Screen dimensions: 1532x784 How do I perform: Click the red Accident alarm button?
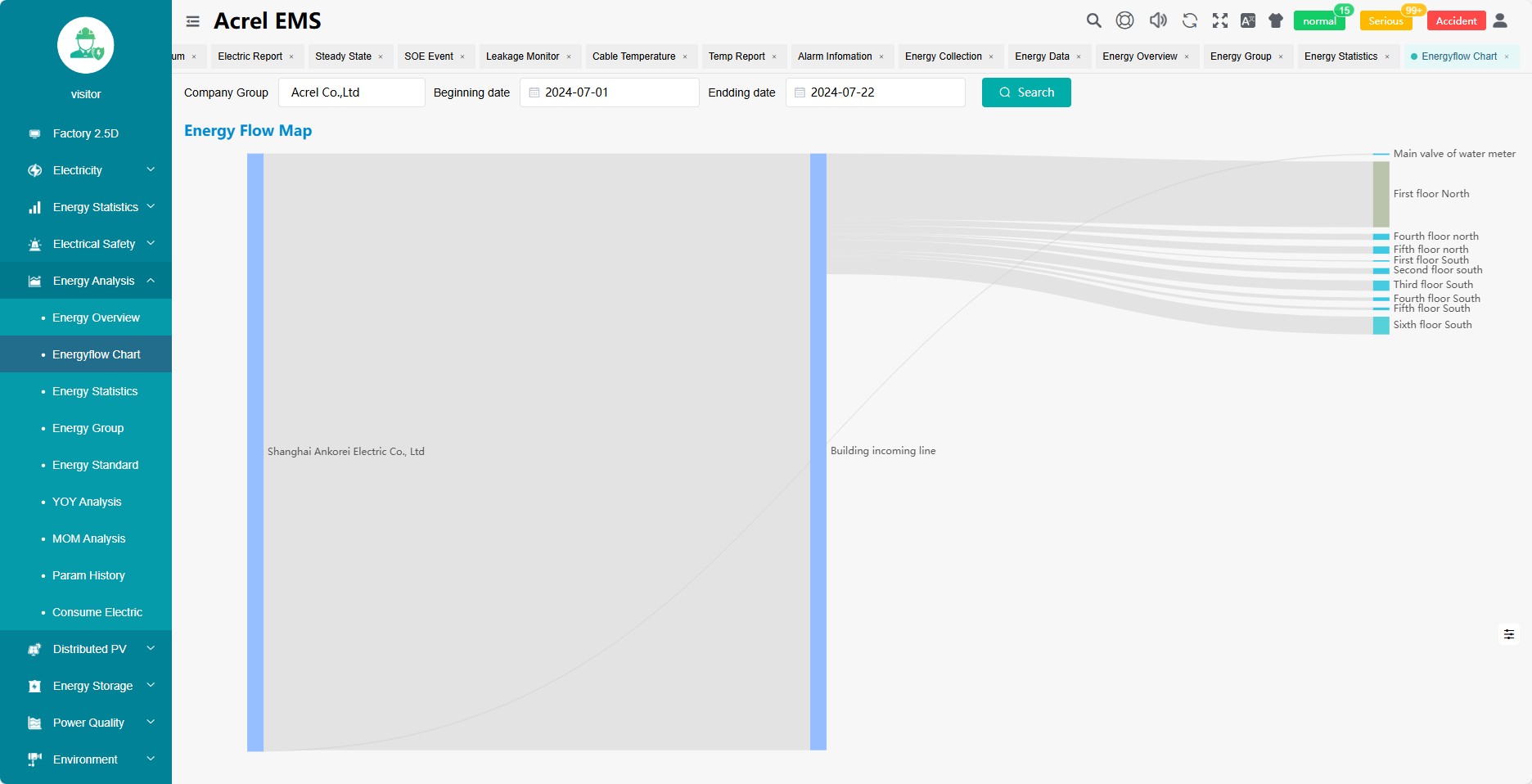[x=1456, y=21]
